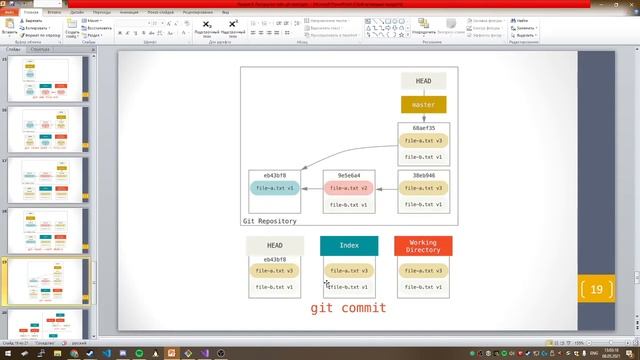Switch to the Анимация (Animations) tab
Image resolution: width=640 pixels, height=360 pixels.
coord(129,12)
